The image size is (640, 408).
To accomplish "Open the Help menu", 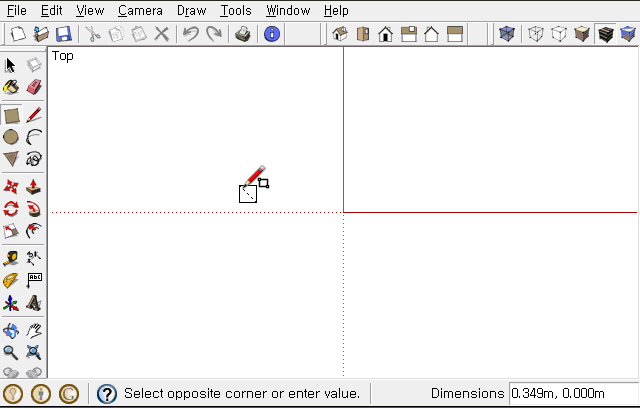I will point(336,10).
